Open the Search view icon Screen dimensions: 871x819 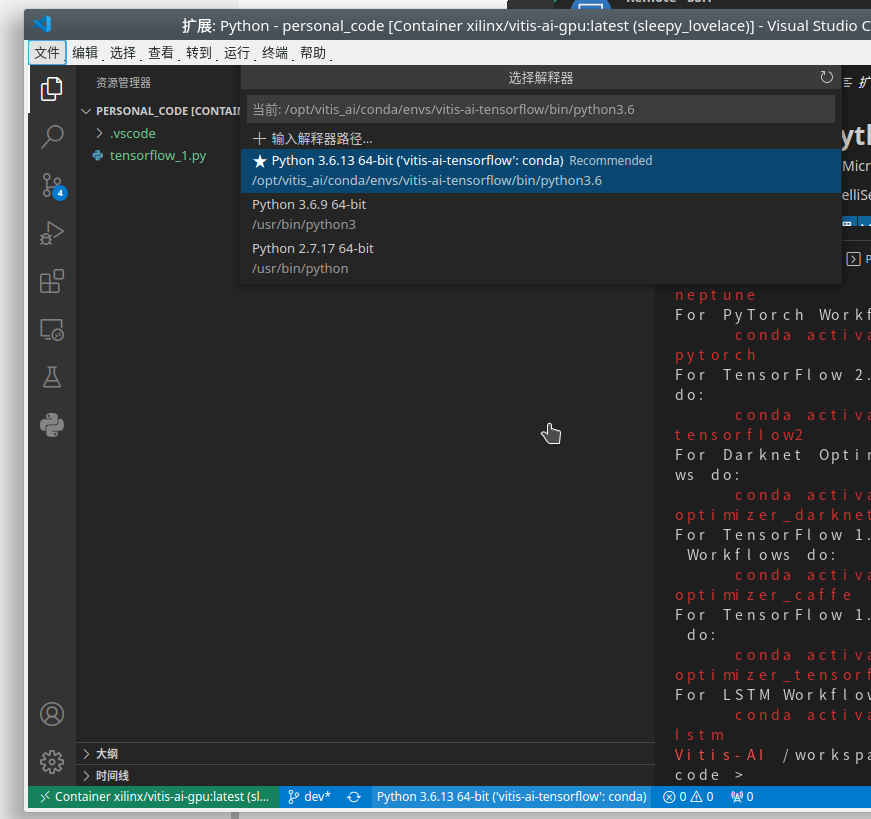click(x=52, y=137)
